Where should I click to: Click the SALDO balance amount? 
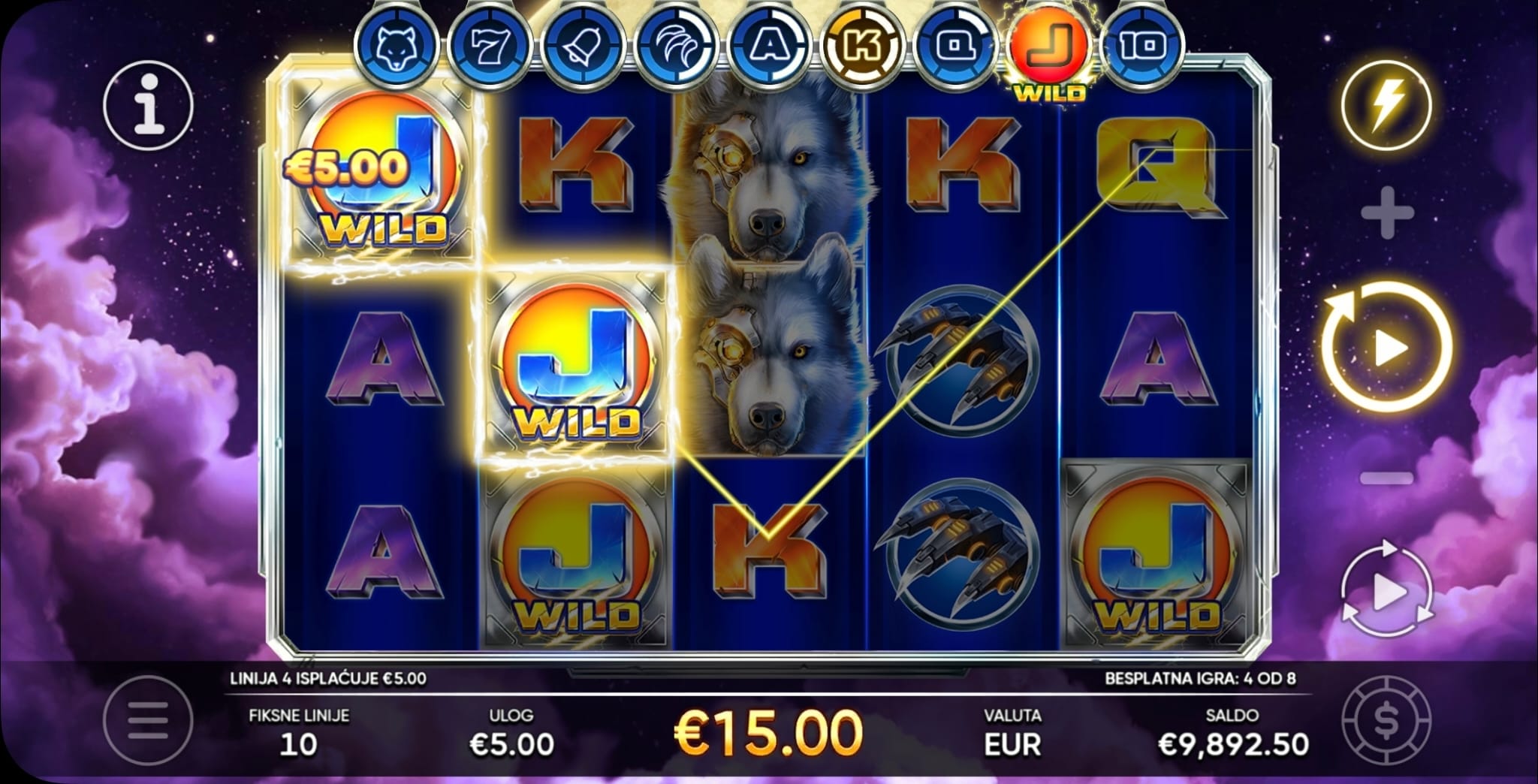(1234, 744)
